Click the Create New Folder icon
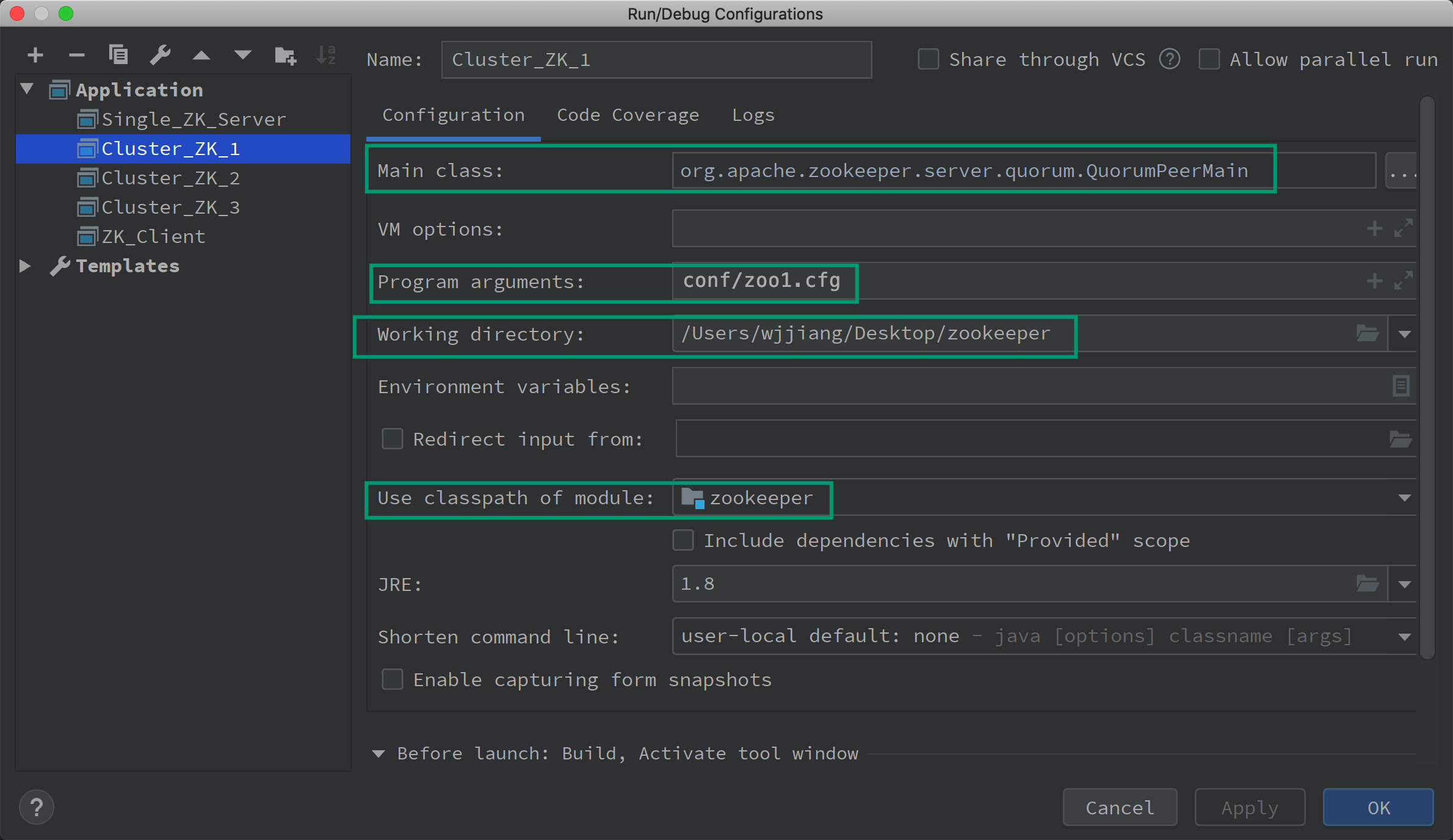This screenshot has height=840, width=1453. click(x=285, y=56)
